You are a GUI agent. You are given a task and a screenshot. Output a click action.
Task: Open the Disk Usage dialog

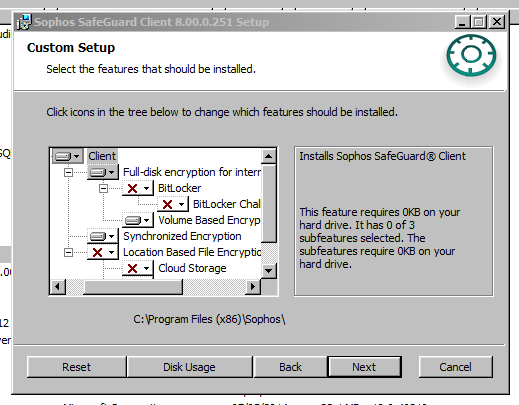189,367
